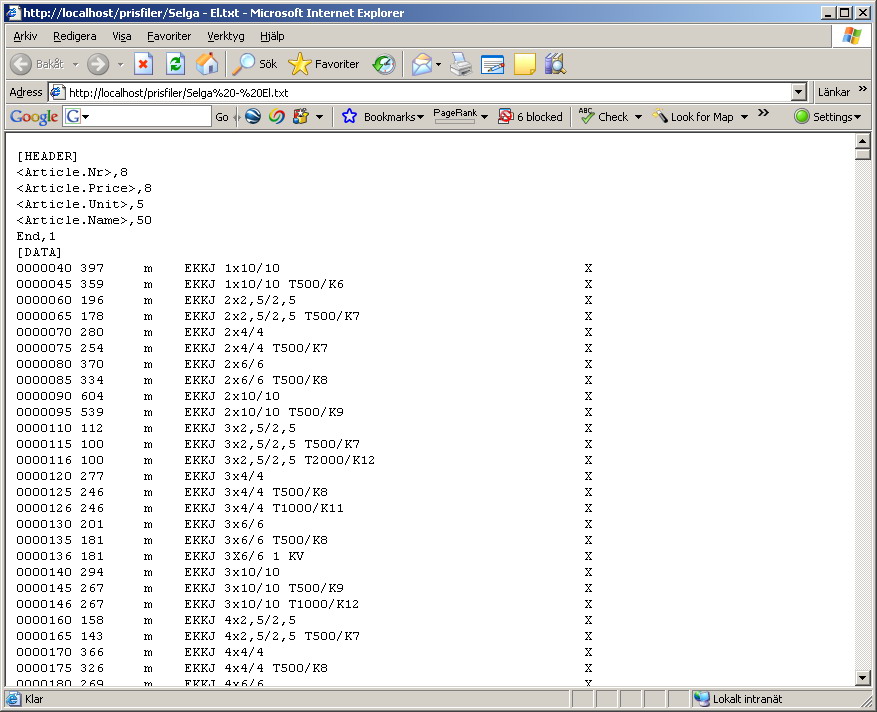Open the PageRank dropdown
This screenshot has width=877, height=712.
(x=484, y=117)
